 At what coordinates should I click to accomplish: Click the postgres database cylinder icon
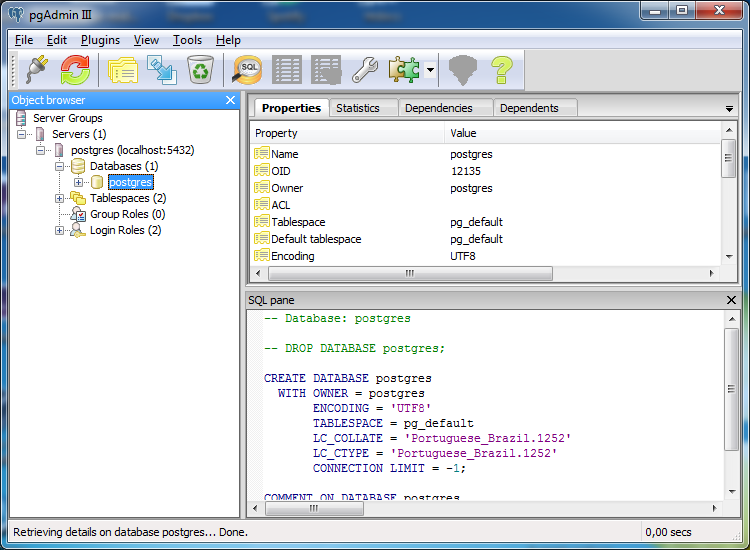(97, 182)
